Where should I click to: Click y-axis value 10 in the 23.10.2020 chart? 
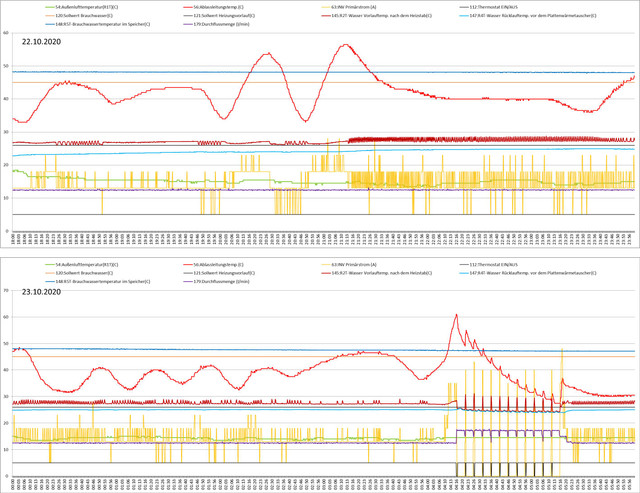pos(6,449)
